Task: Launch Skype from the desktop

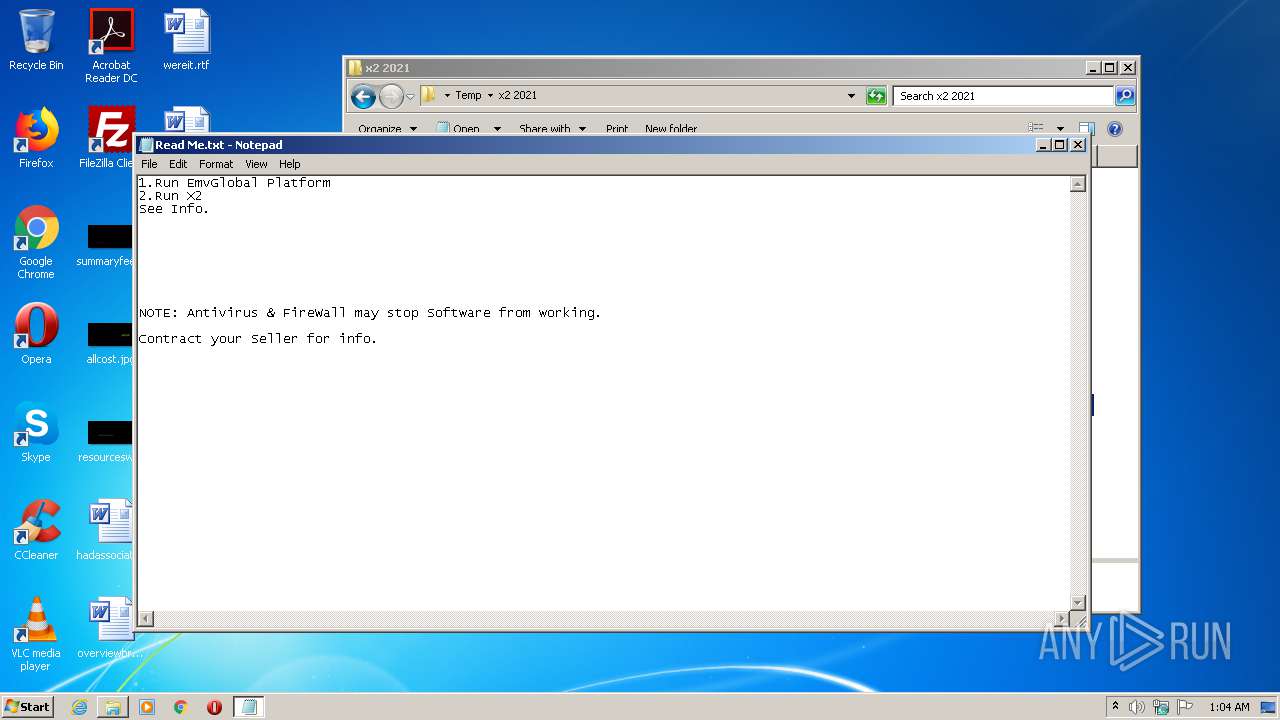Action: [x=36, y=432]
